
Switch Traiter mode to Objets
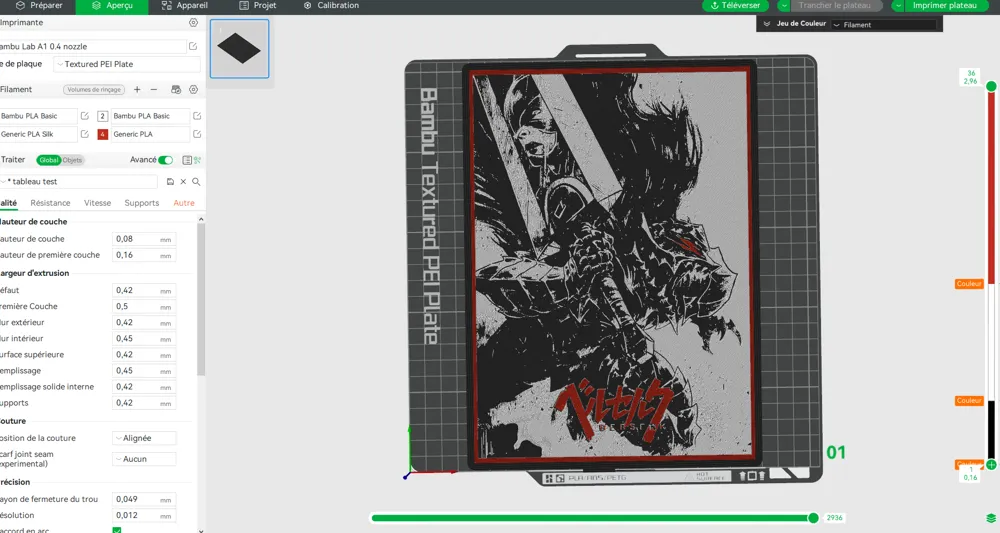pyautogui.click(x=72, y=160)
